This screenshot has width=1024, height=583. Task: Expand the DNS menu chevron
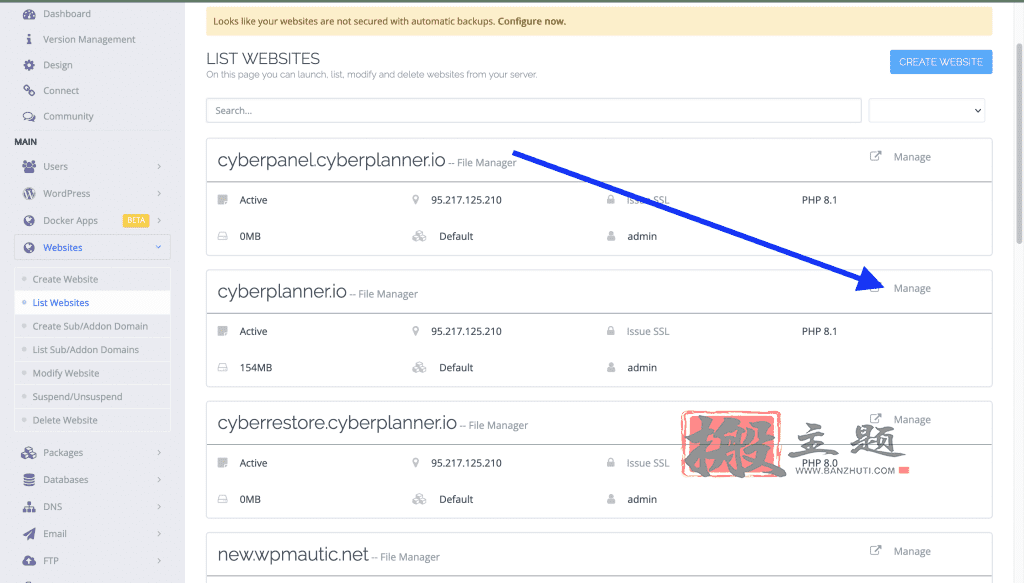[159, 507]
